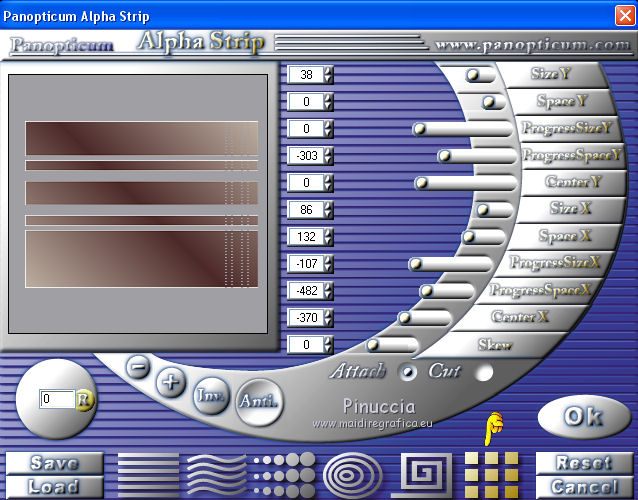The image size is (638, 500).
Task: Click the Inv. invert button
Action: coord(210,395)
